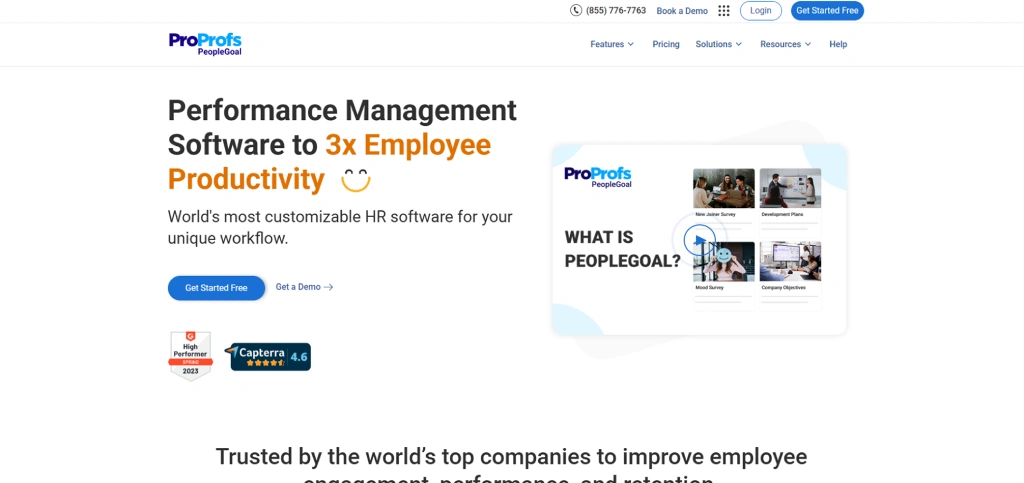Open the apps grid icon in top bar
Viewport: 1024px width, 483px height.
click(724, 10)
